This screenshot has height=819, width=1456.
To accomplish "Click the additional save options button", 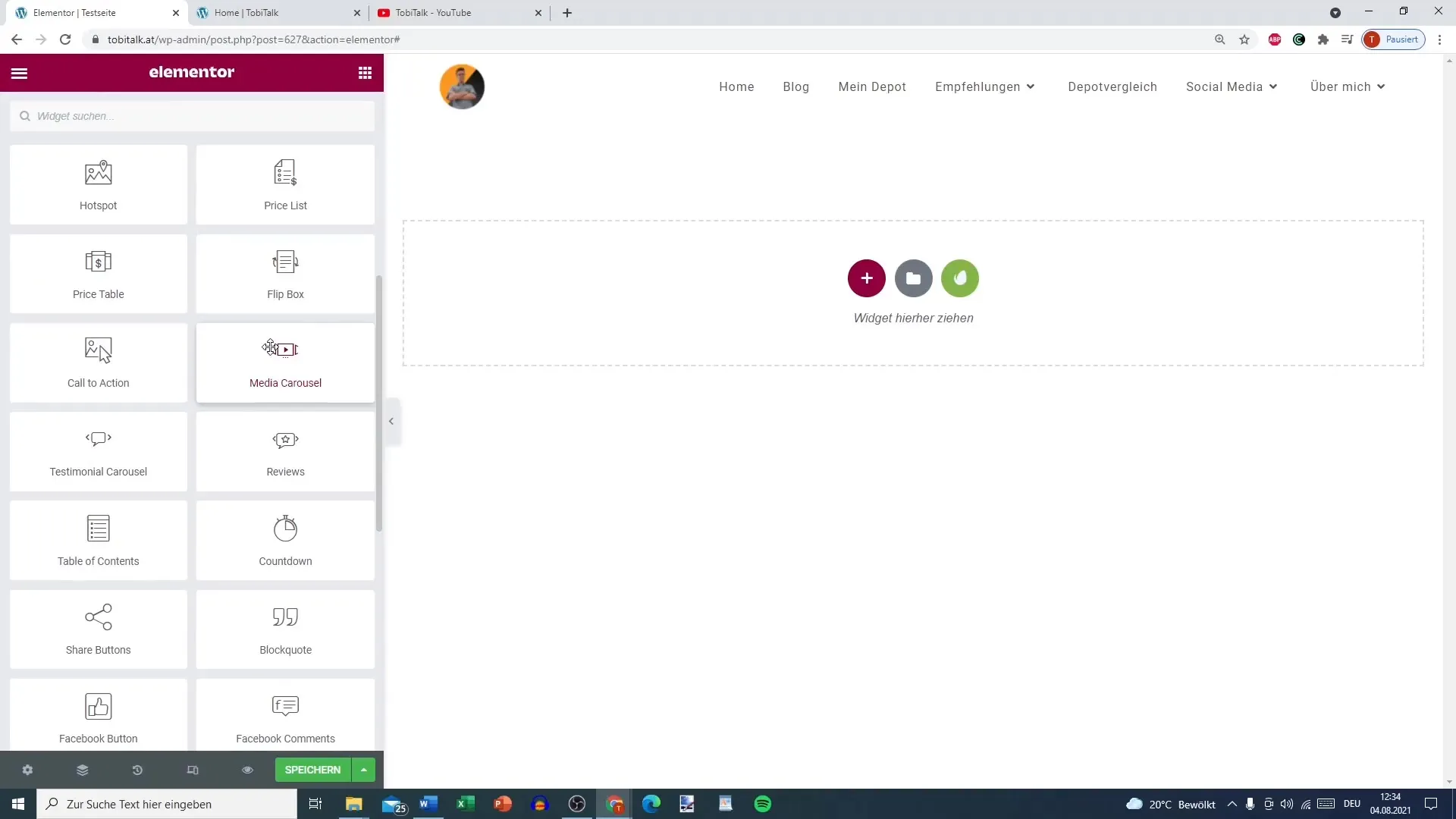I will (x=364, y=770).
